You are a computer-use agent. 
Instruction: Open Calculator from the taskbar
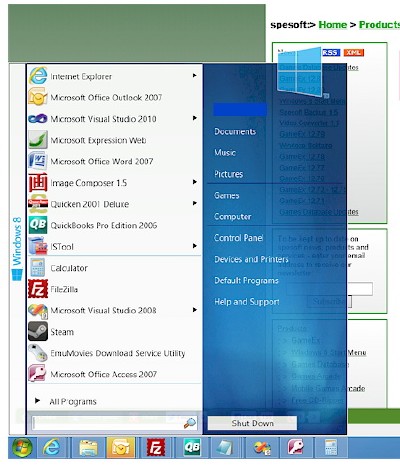click(330, 447)
